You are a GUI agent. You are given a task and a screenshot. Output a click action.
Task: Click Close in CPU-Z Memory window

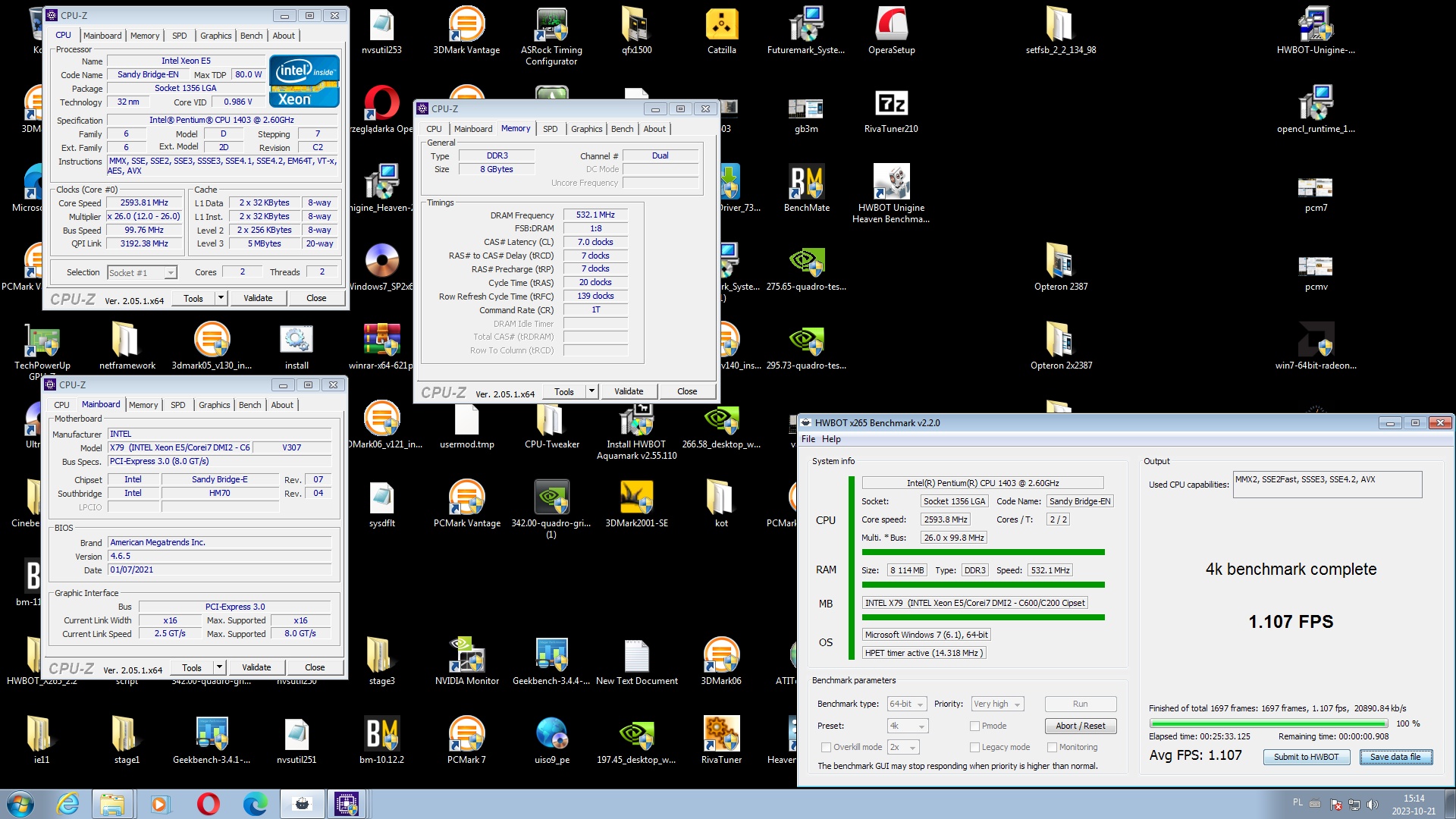tap(687, 391)
